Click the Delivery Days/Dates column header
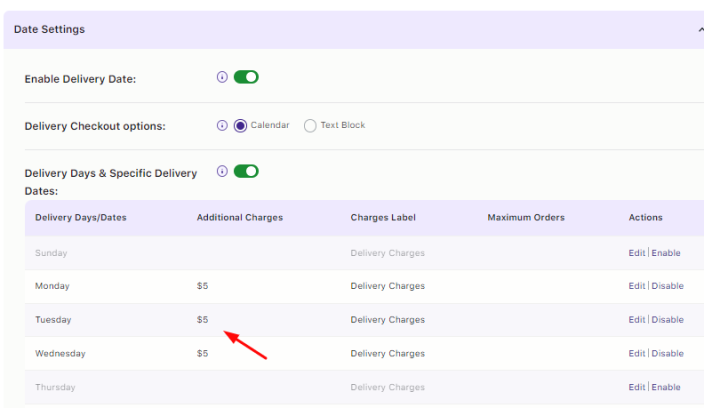This screenshot has height=408, width=704. coord(81,218)
